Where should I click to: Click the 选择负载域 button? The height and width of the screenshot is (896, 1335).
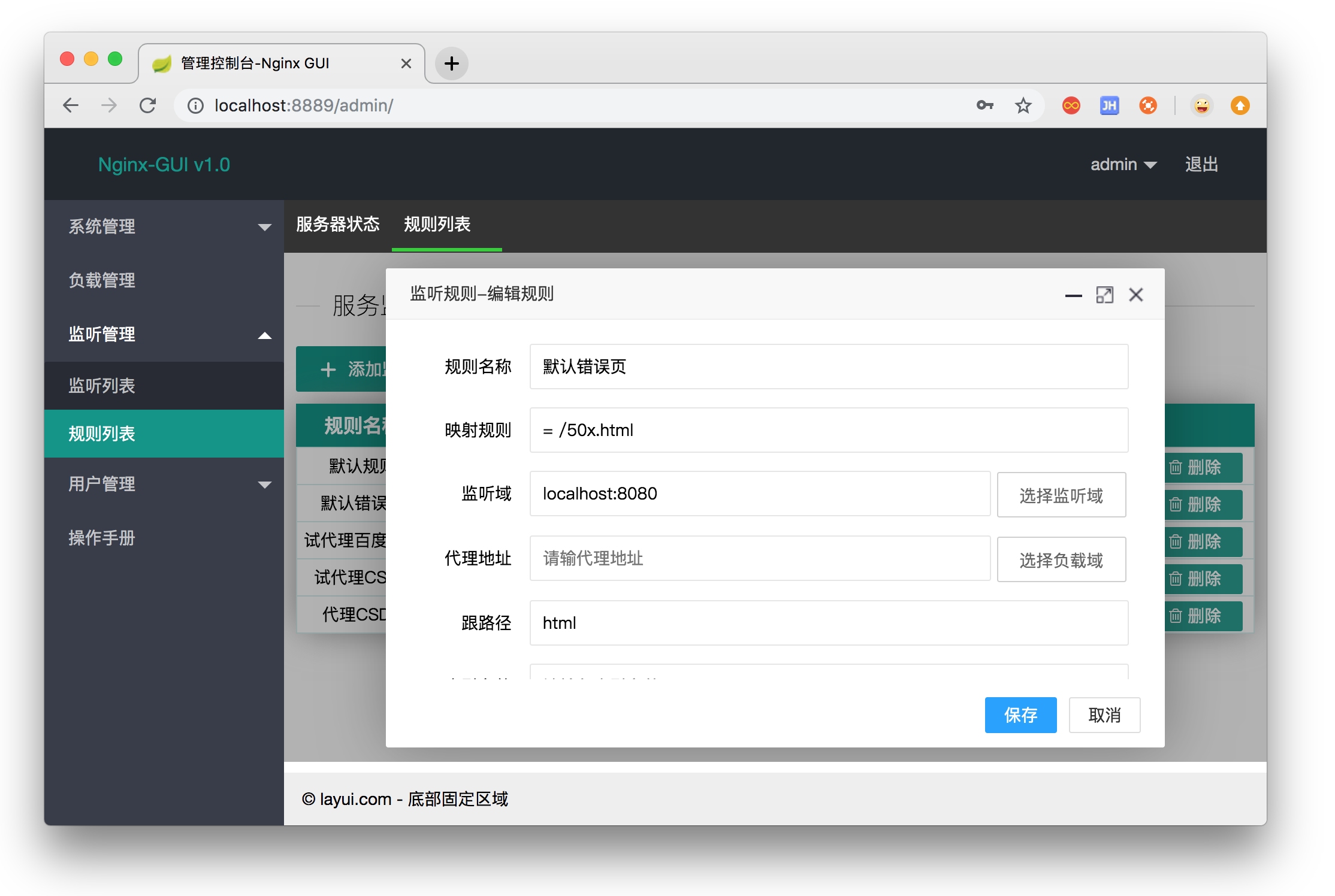tap(1061, 560)
